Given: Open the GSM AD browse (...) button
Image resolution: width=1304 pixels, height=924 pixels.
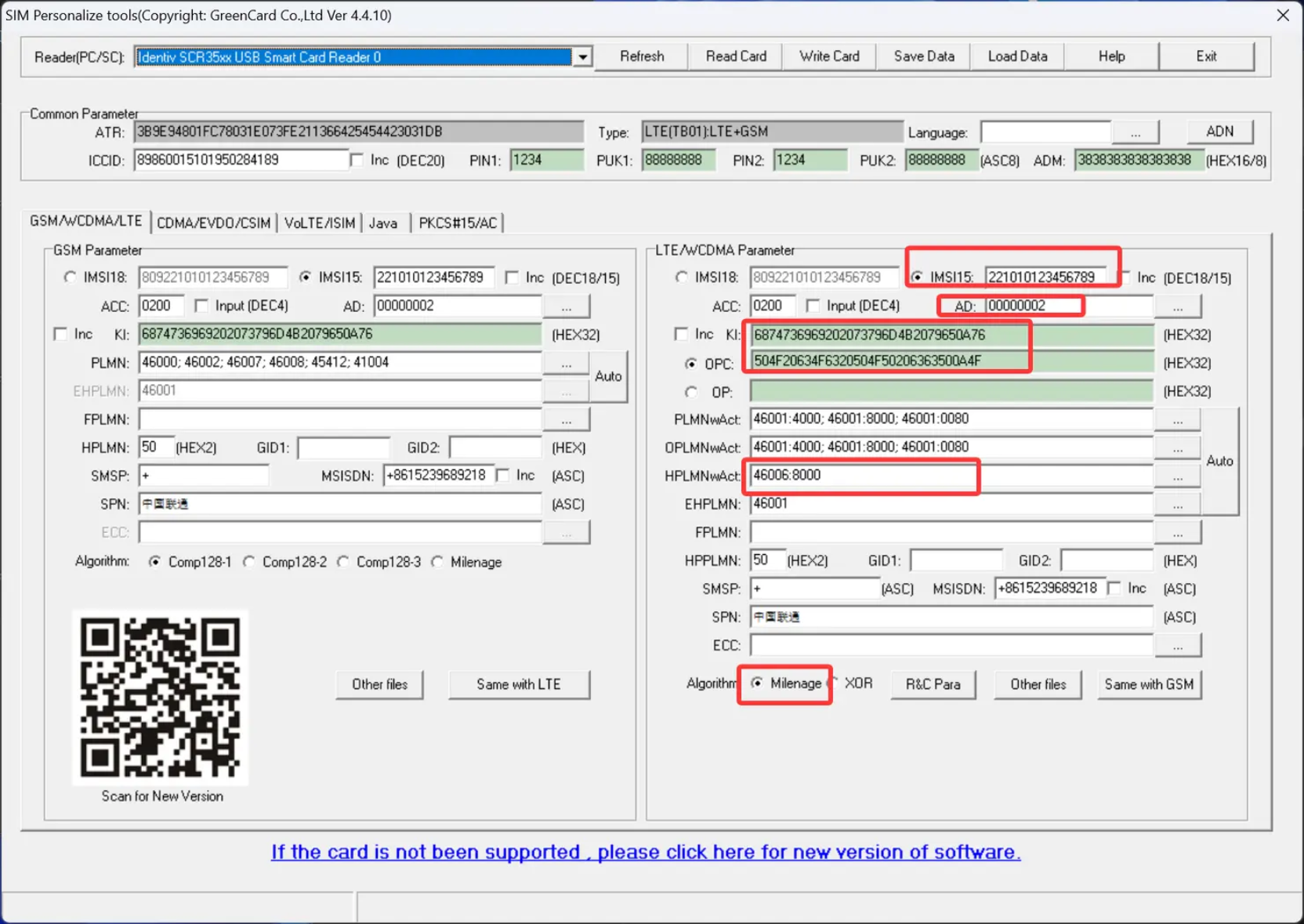Looking at the screenshot, I should [566, 306].
